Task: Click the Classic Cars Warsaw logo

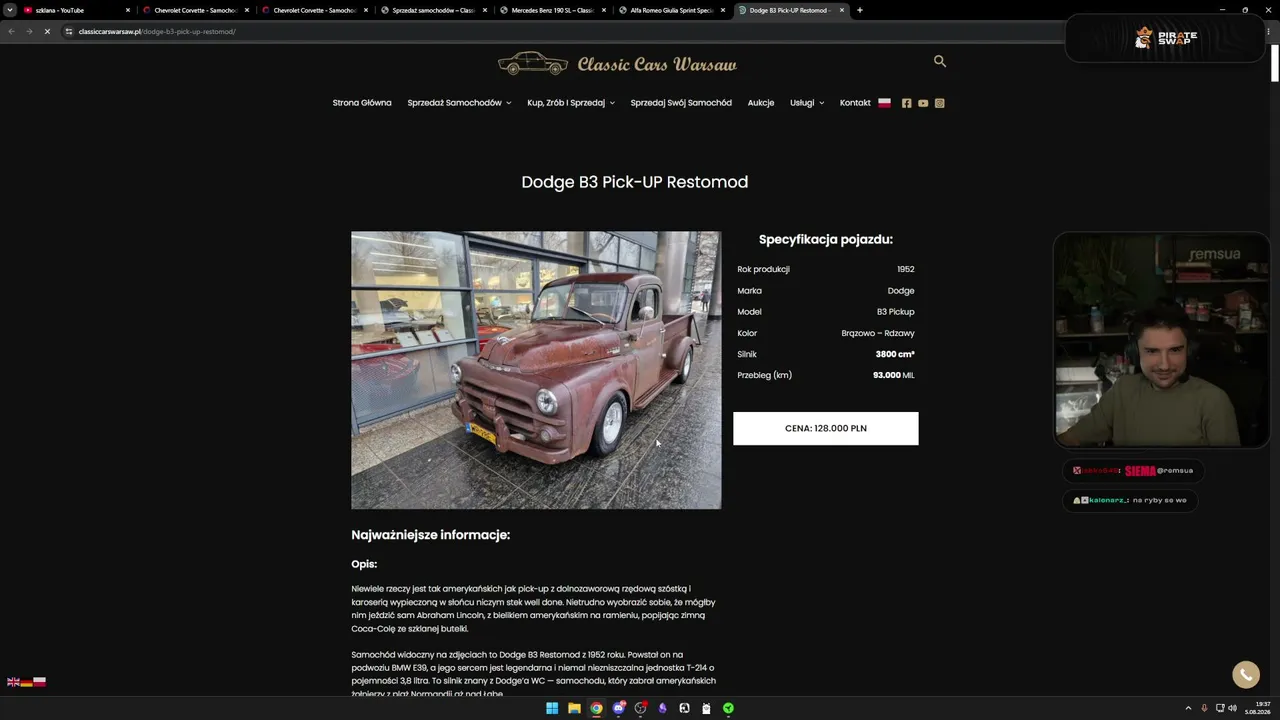Action: pos(618,64)
